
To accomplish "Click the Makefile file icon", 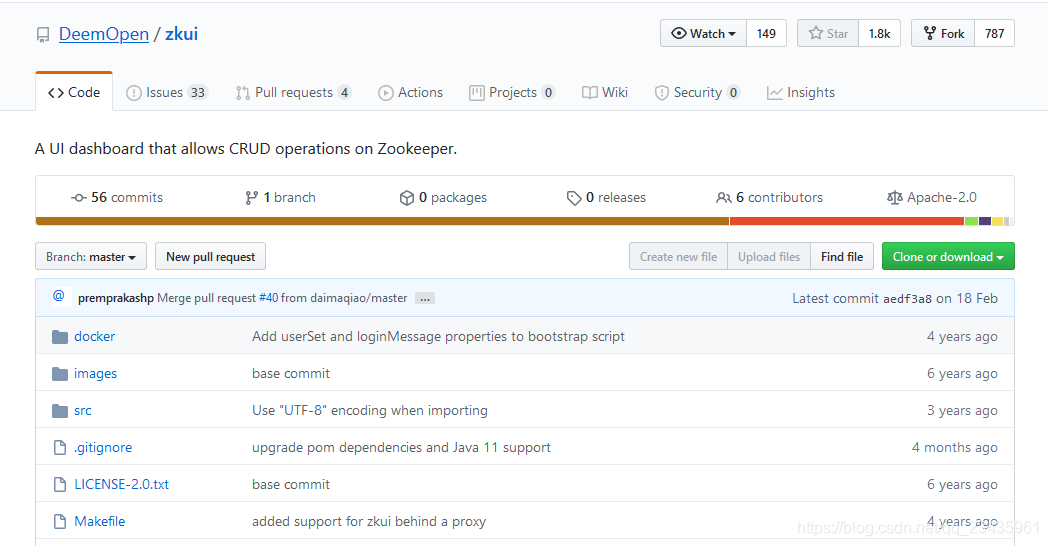I will [60, 521].
